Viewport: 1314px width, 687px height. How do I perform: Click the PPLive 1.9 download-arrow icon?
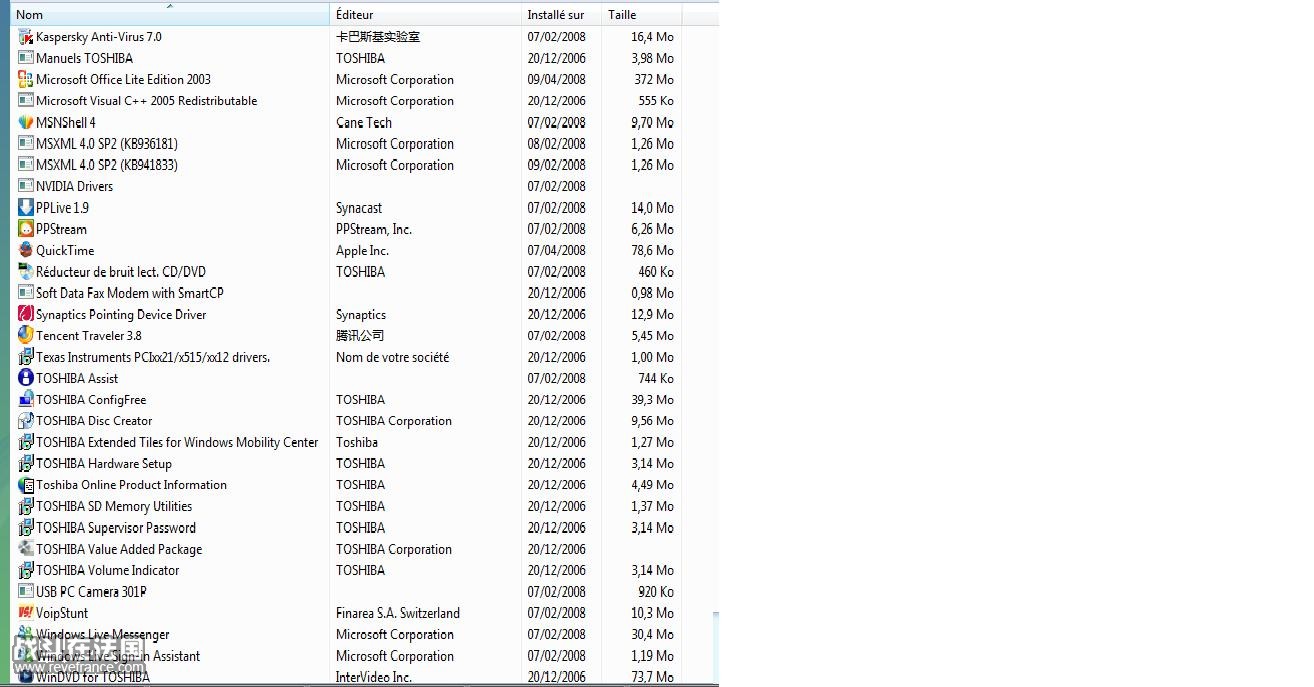pos(26,207)
